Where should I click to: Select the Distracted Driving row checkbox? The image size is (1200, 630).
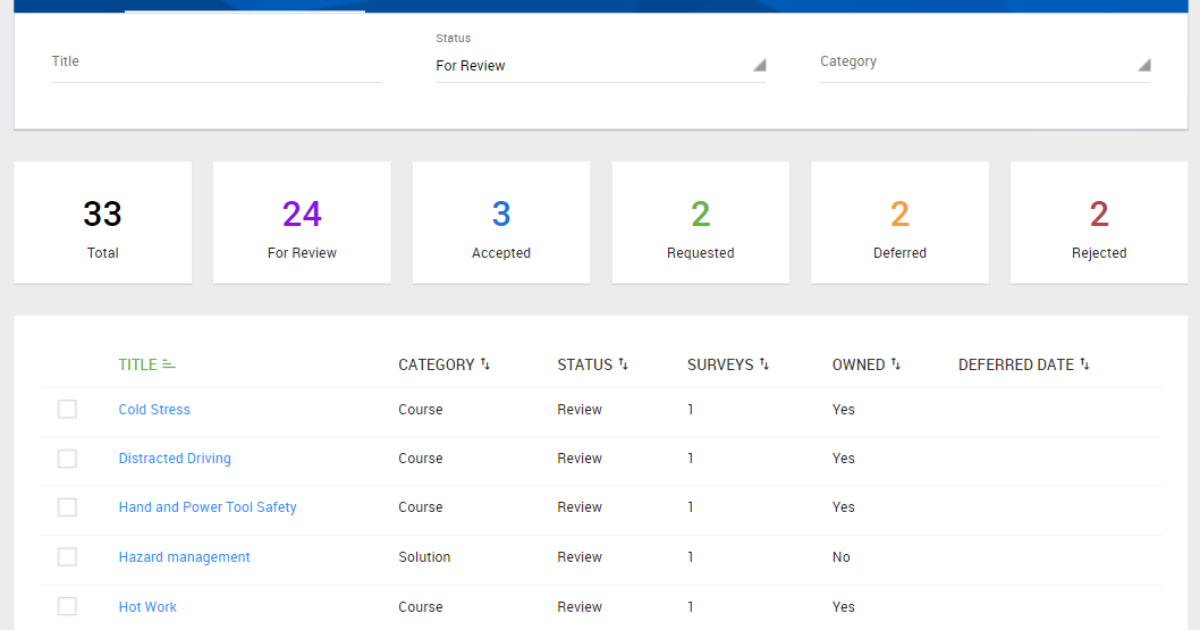(67, 458)
